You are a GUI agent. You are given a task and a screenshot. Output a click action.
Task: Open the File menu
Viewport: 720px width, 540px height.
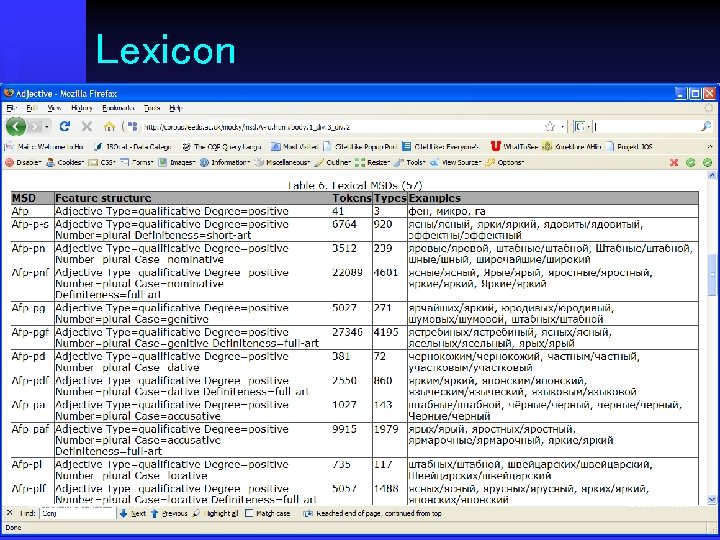pyautogui.click(x=12, y=108)
